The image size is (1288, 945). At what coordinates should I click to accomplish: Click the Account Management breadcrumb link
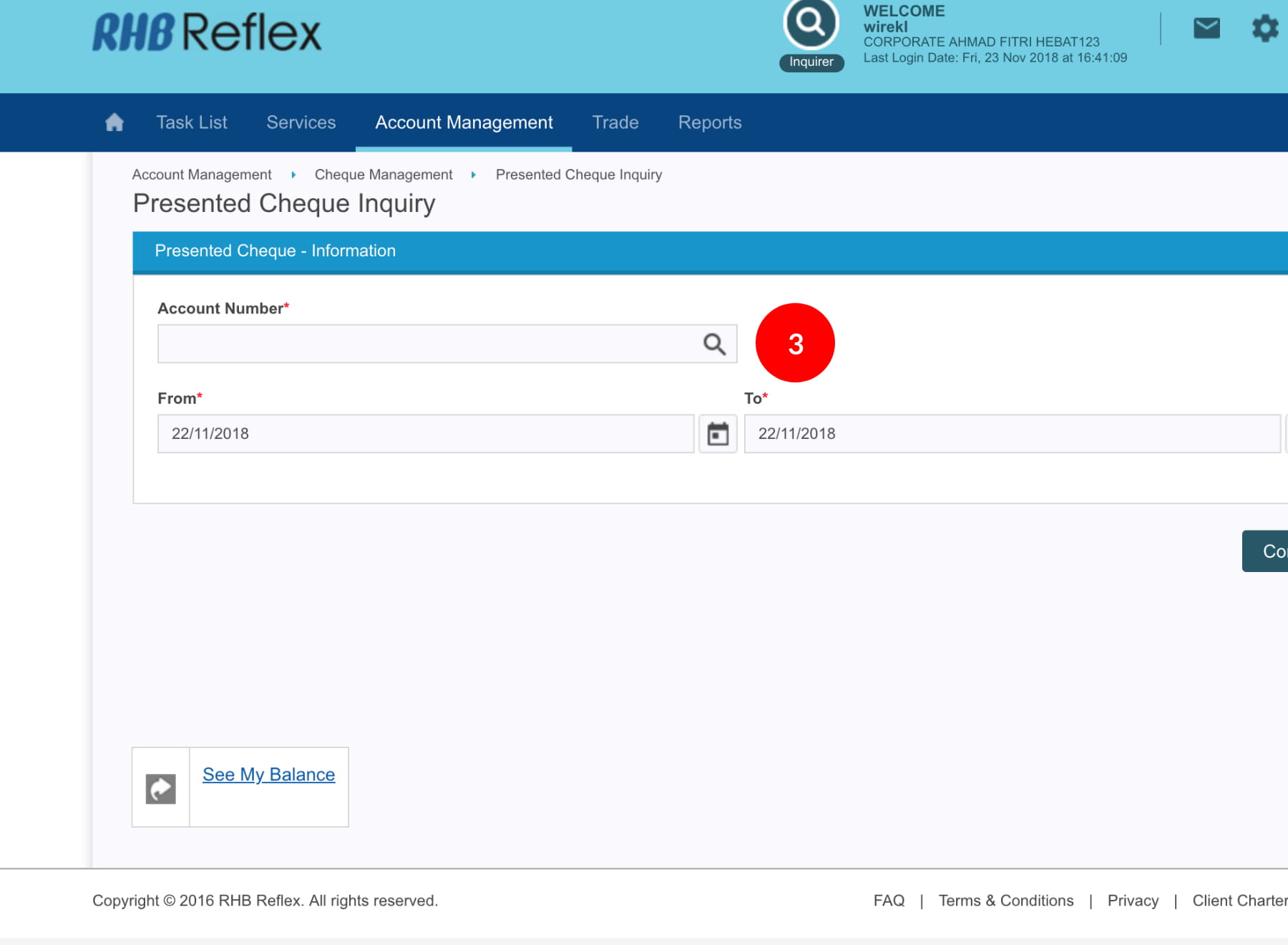point(202,175)
